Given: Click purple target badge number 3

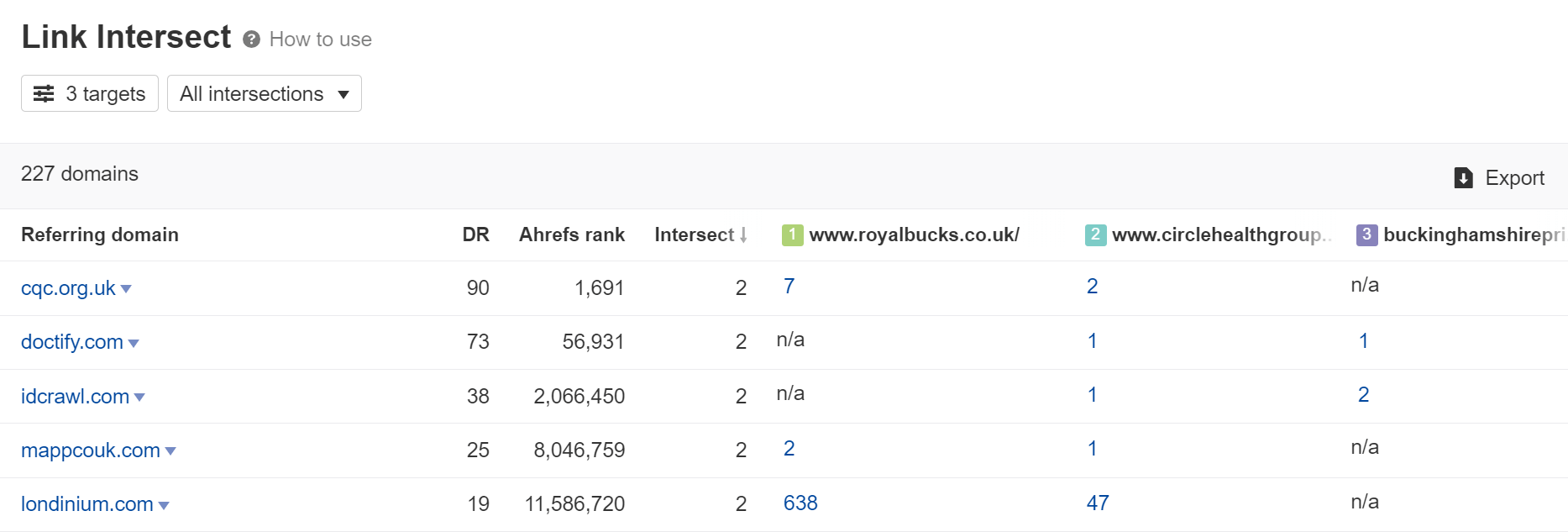Looking at the screenshot, I should point(1366,235).
